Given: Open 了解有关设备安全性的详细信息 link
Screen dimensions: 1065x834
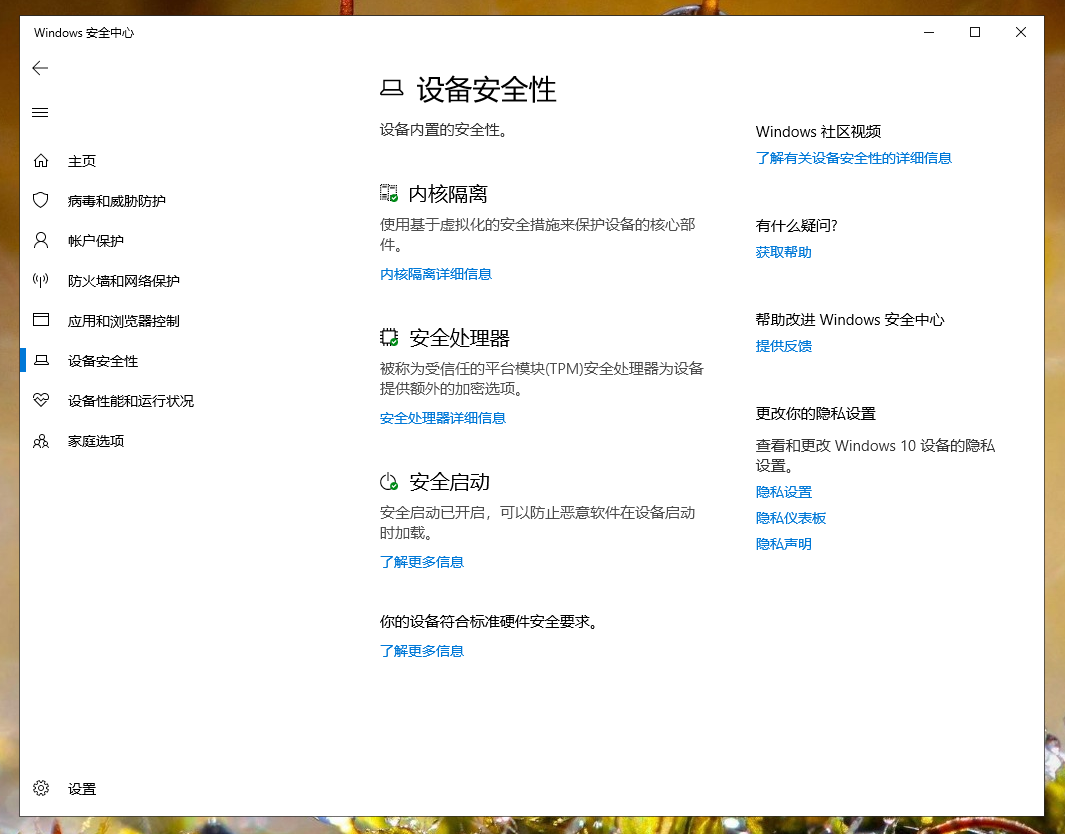Looking at the screenshot, I should pyautogui.click(x=854, y=158).
